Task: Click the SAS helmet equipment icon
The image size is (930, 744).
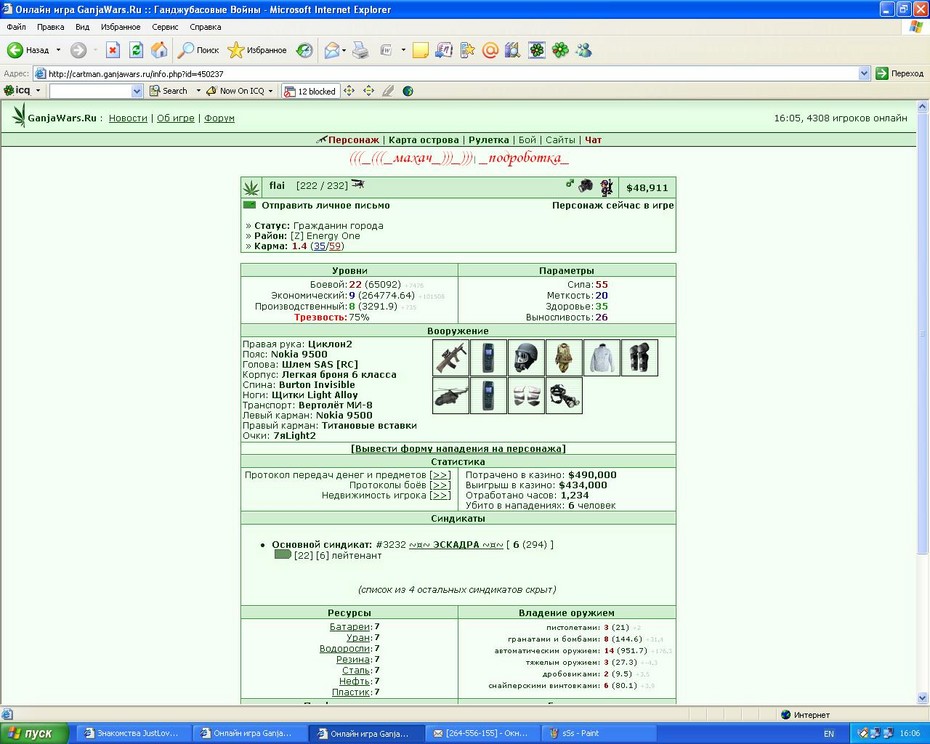Action: tap(526, 358)
